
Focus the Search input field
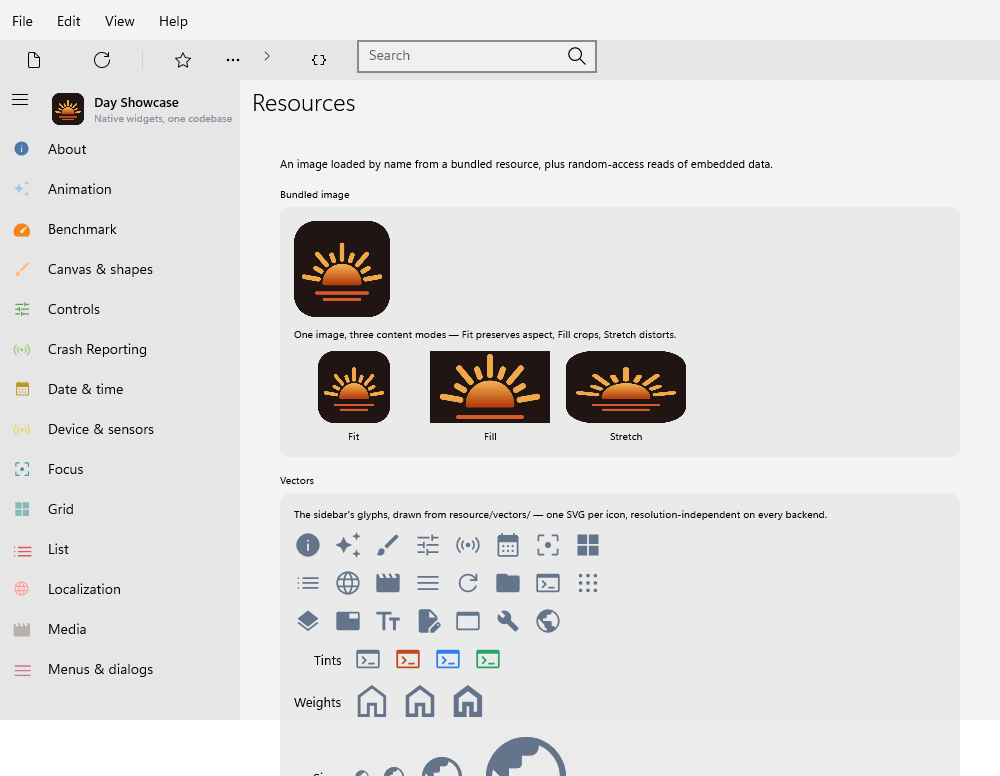click(476, 56)
